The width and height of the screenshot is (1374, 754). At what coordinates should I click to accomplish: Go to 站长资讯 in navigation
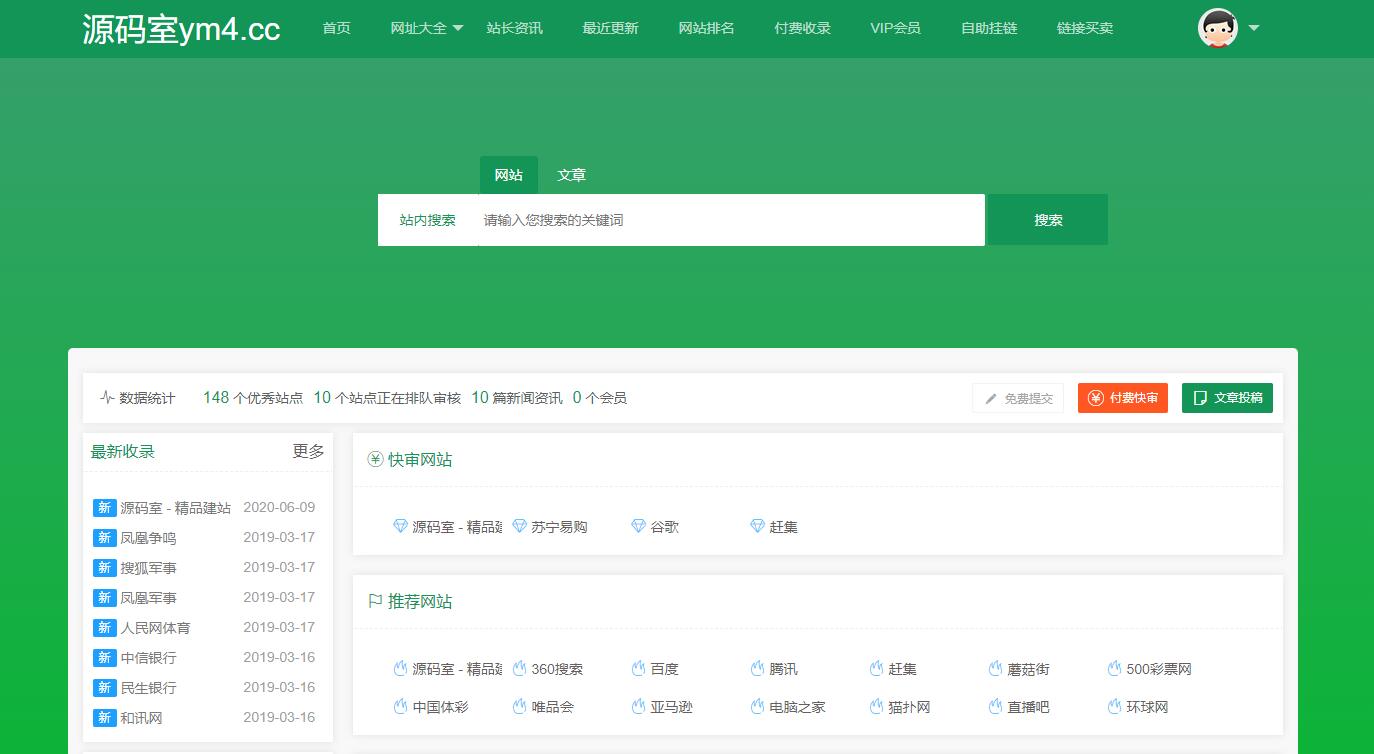point(514,28)
